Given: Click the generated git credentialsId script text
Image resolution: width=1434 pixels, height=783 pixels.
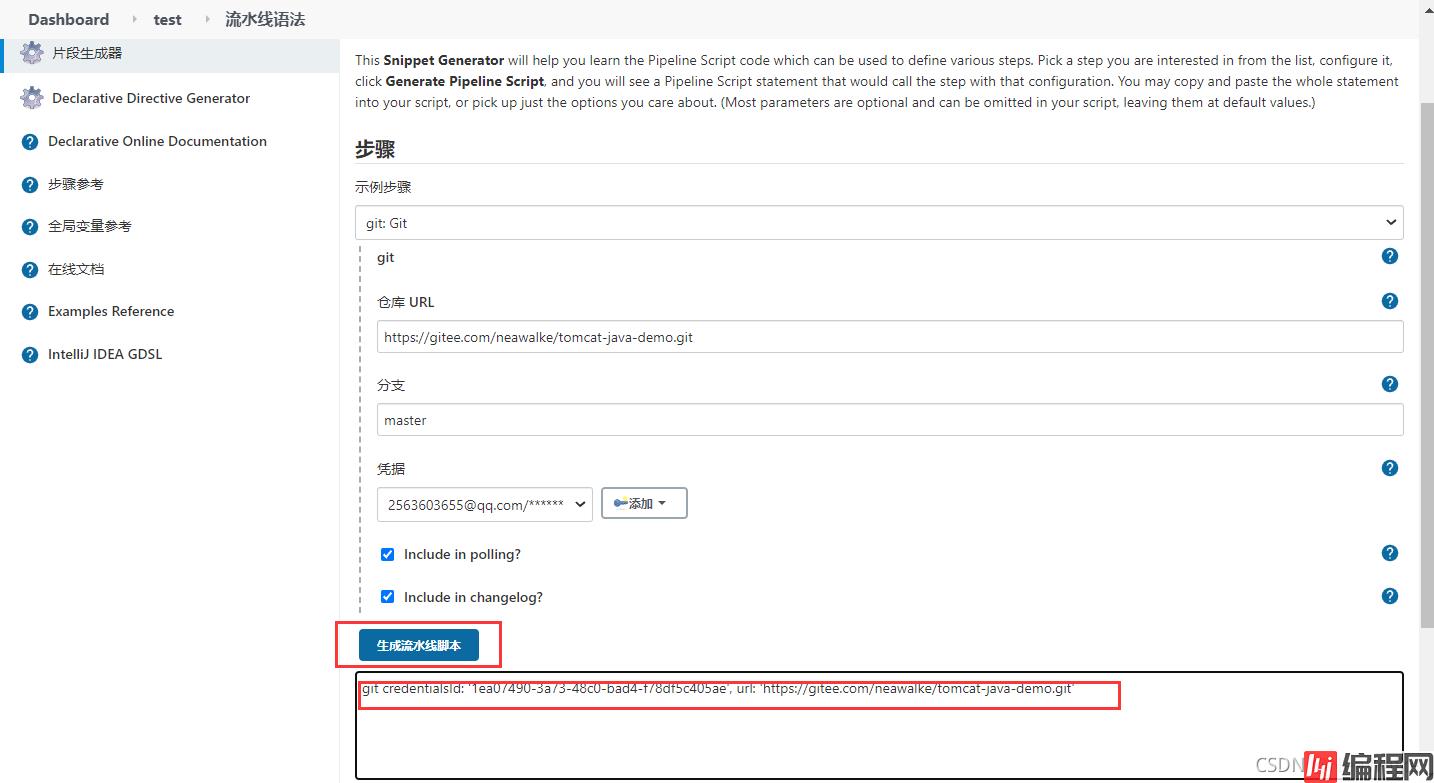Looking at the screenshot, I should click(x=717, y=689).
